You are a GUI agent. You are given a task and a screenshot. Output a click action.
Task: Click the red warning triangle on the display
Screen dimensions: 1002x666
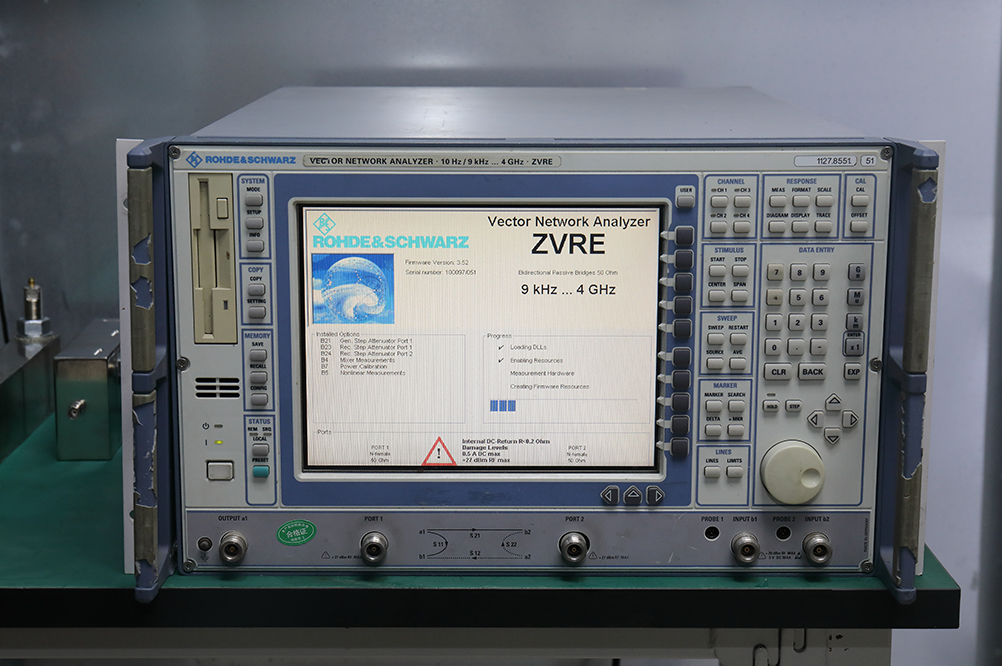coord(438,451)
